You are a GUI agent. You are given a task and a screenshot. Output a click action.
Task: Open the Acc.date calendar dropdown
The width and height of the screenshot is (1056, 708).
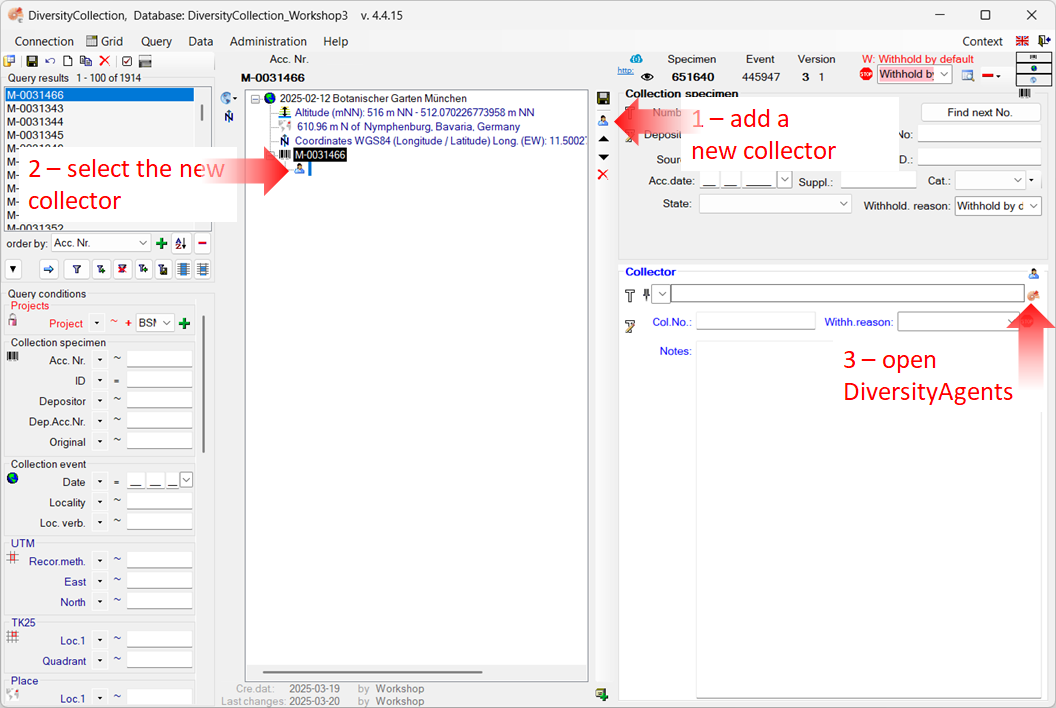[x=785, y=181]
